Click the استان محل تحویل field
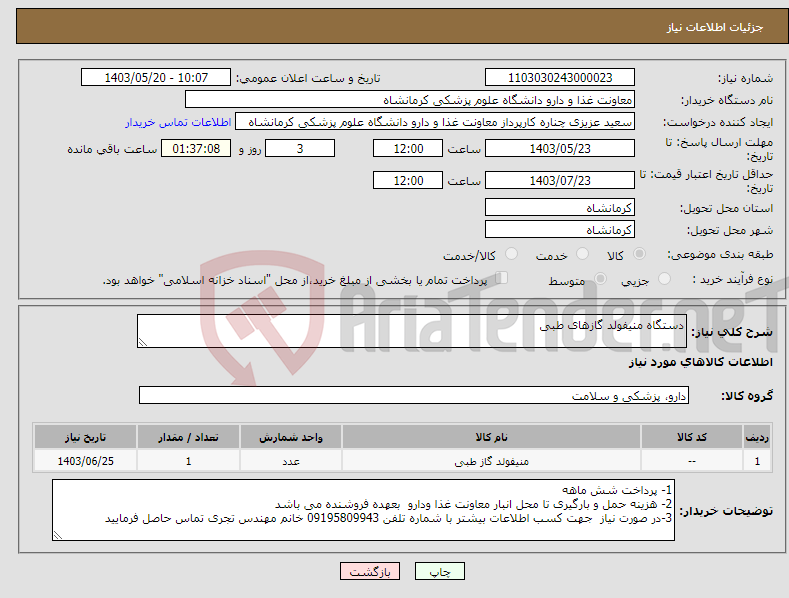 pos(560,207)
